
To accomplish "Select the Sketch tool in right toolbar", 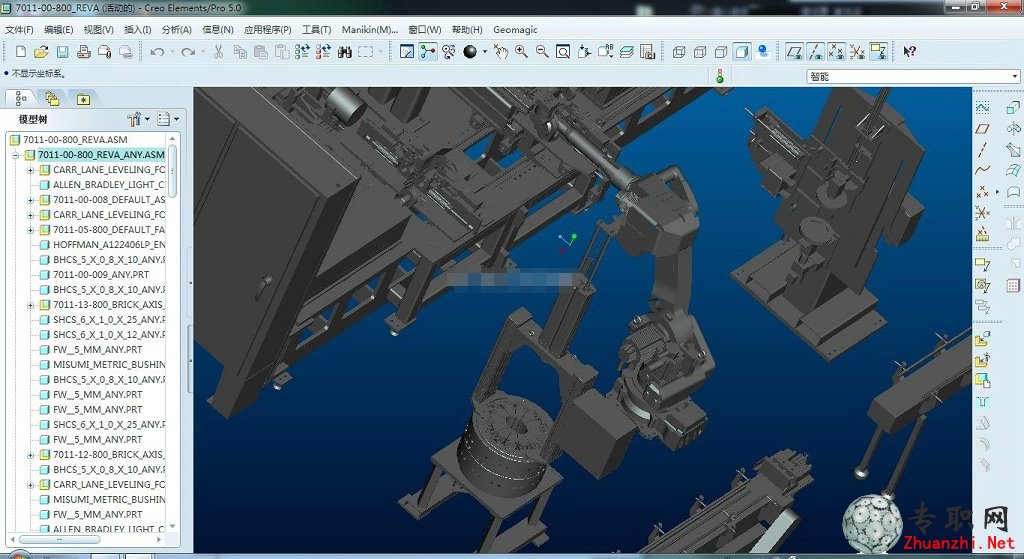I will (x=982, y=107).
